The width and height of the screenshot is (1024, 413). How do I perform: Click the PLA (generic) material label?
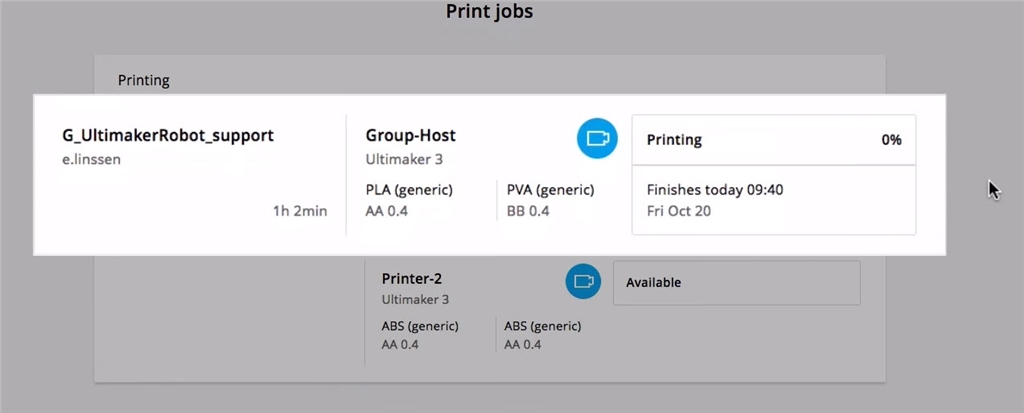[410, 189]
